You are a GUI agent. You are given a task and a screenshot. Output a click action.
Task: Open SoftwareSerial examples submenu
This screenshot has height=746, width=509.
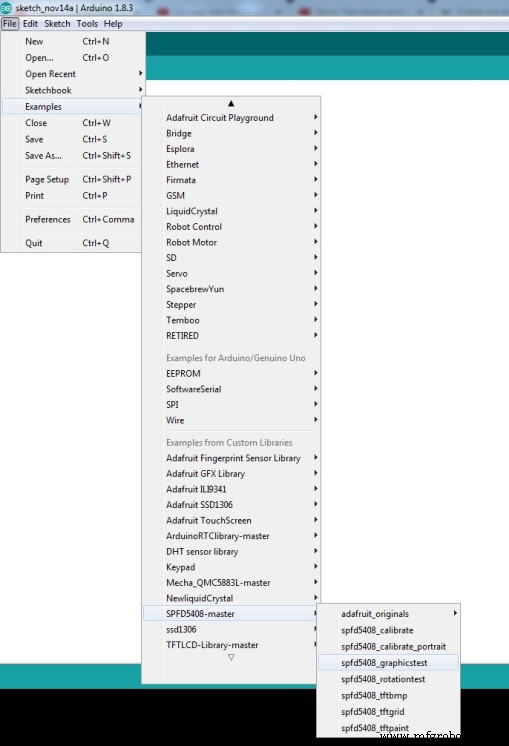coord(231,389)
